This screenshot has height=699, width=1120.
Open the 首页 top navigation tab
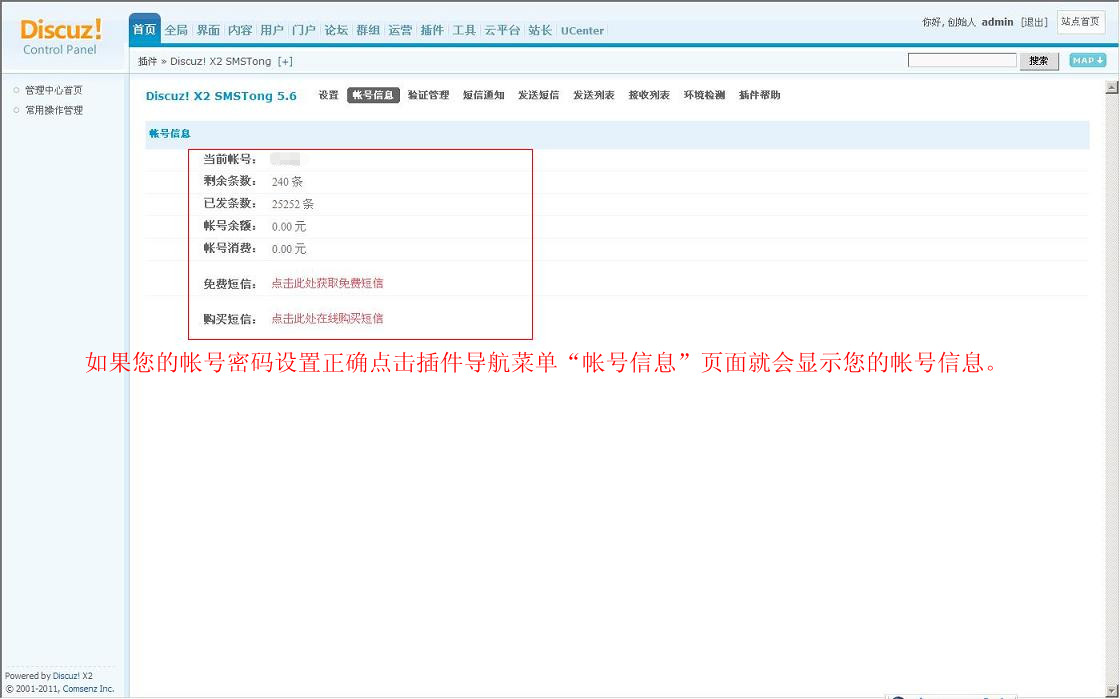point(144,30)
